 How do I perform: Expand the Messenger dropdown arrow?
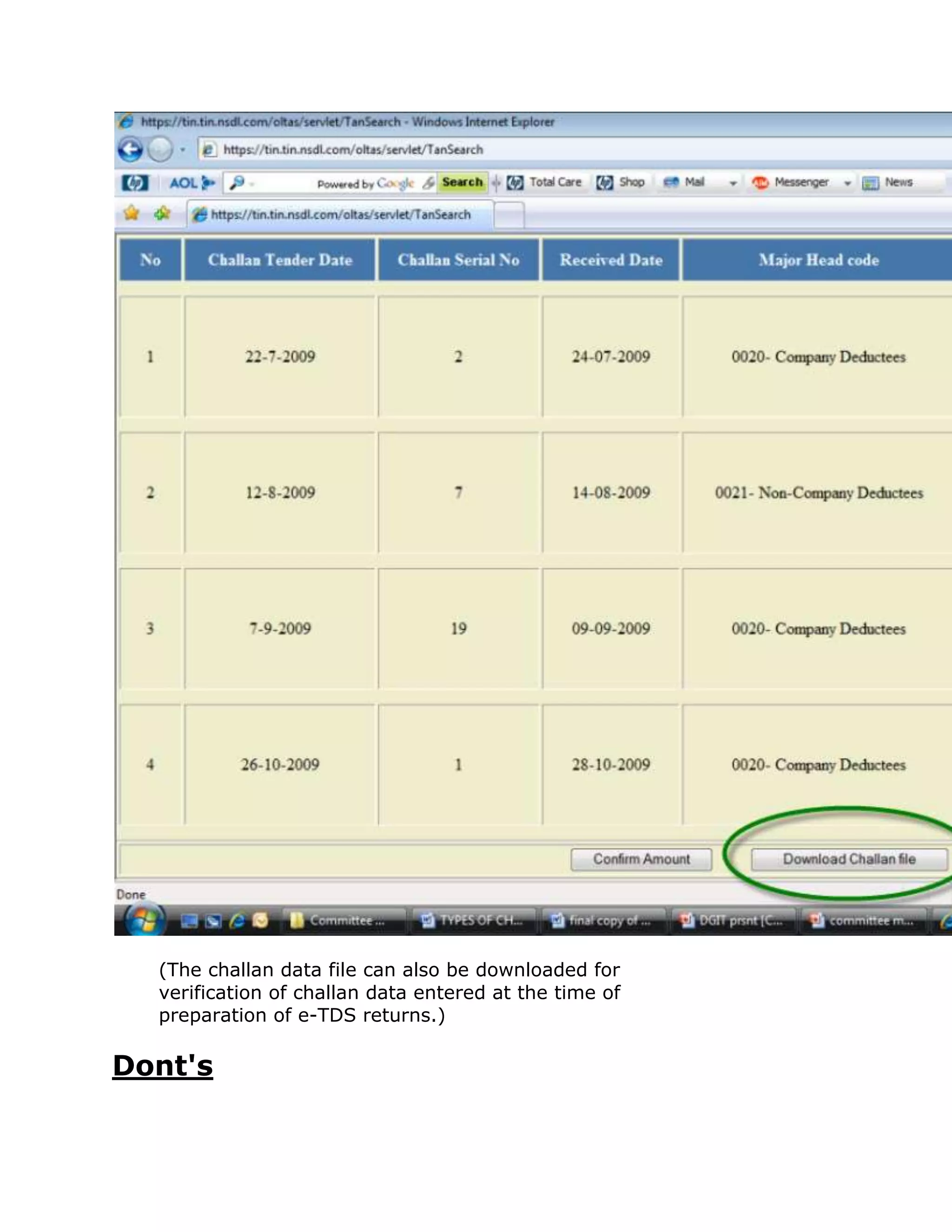[847, 183]
